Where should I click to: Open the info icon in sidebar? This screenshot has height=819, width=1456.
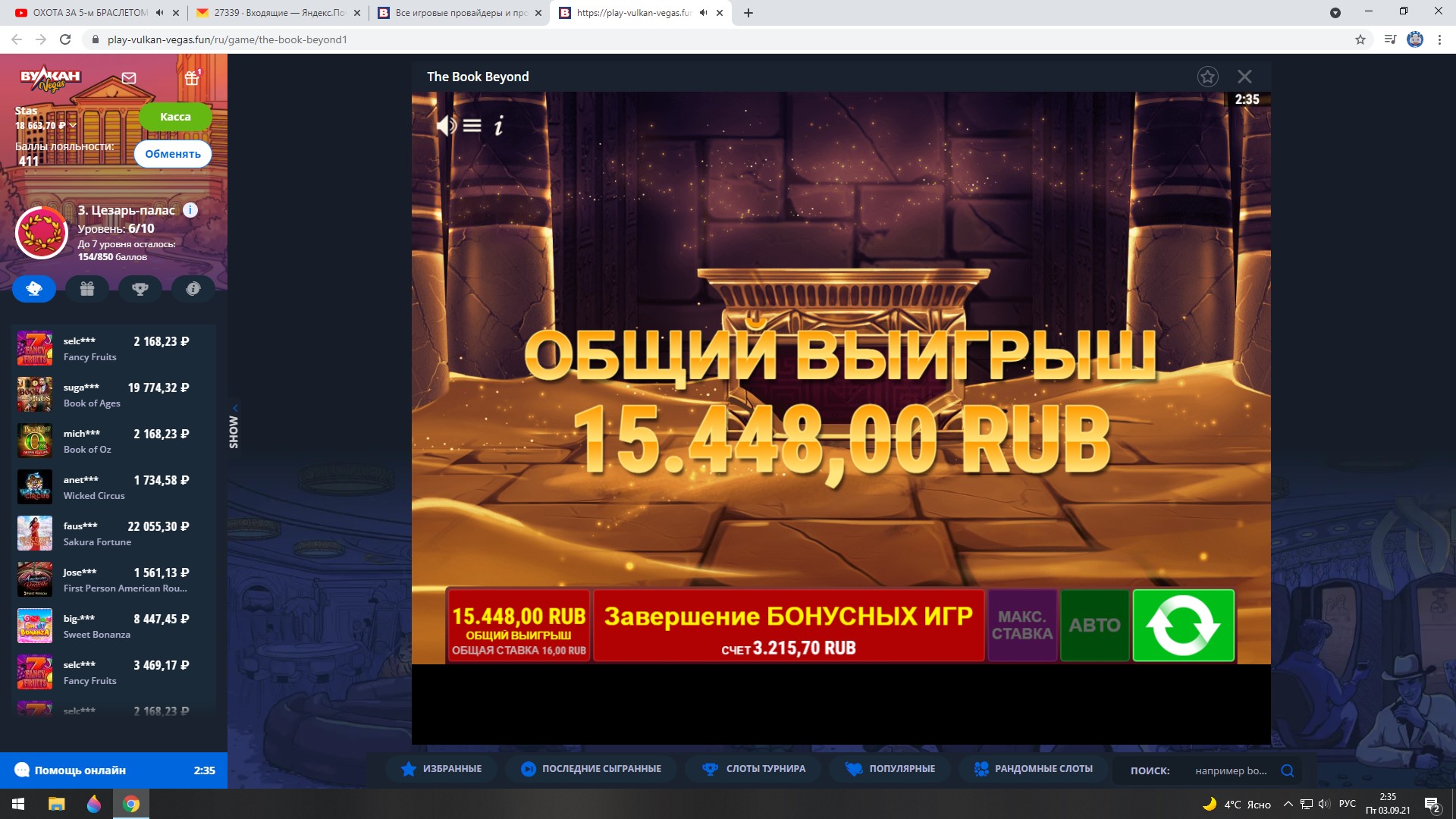193,288
